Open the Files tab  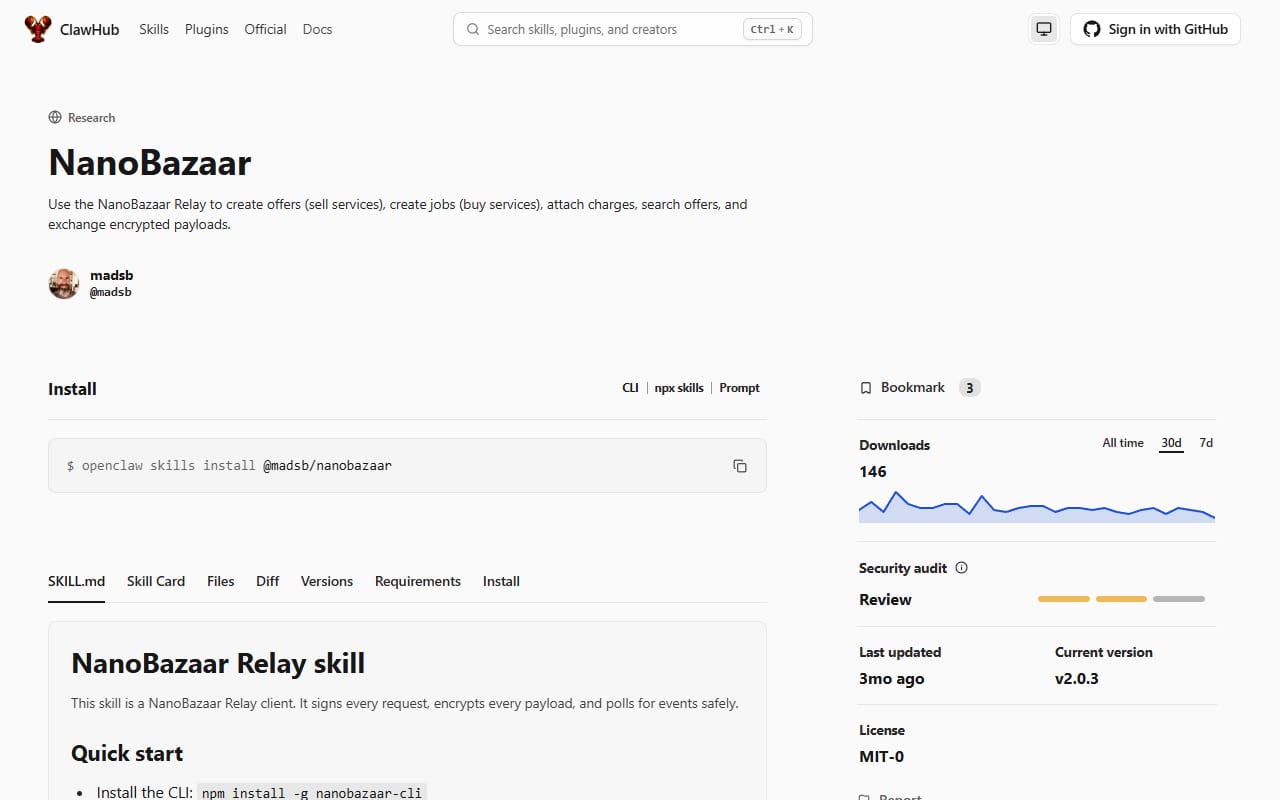tap(221, 581)
